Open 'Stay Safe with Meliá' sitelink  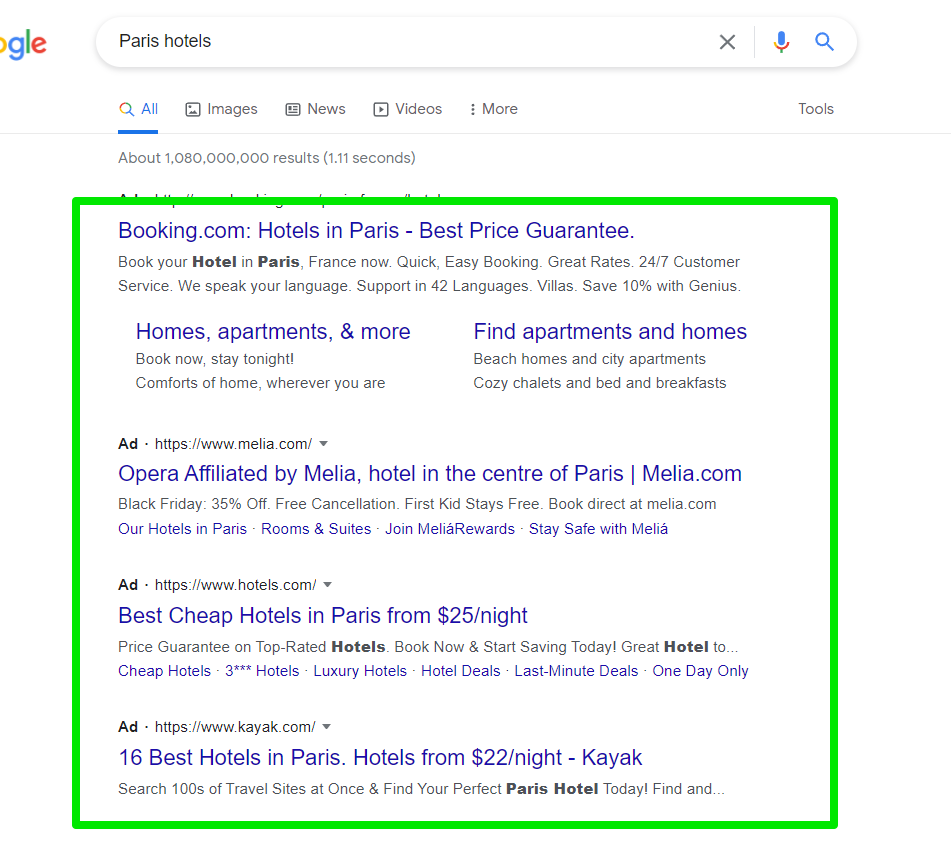(x=598, y=529)
